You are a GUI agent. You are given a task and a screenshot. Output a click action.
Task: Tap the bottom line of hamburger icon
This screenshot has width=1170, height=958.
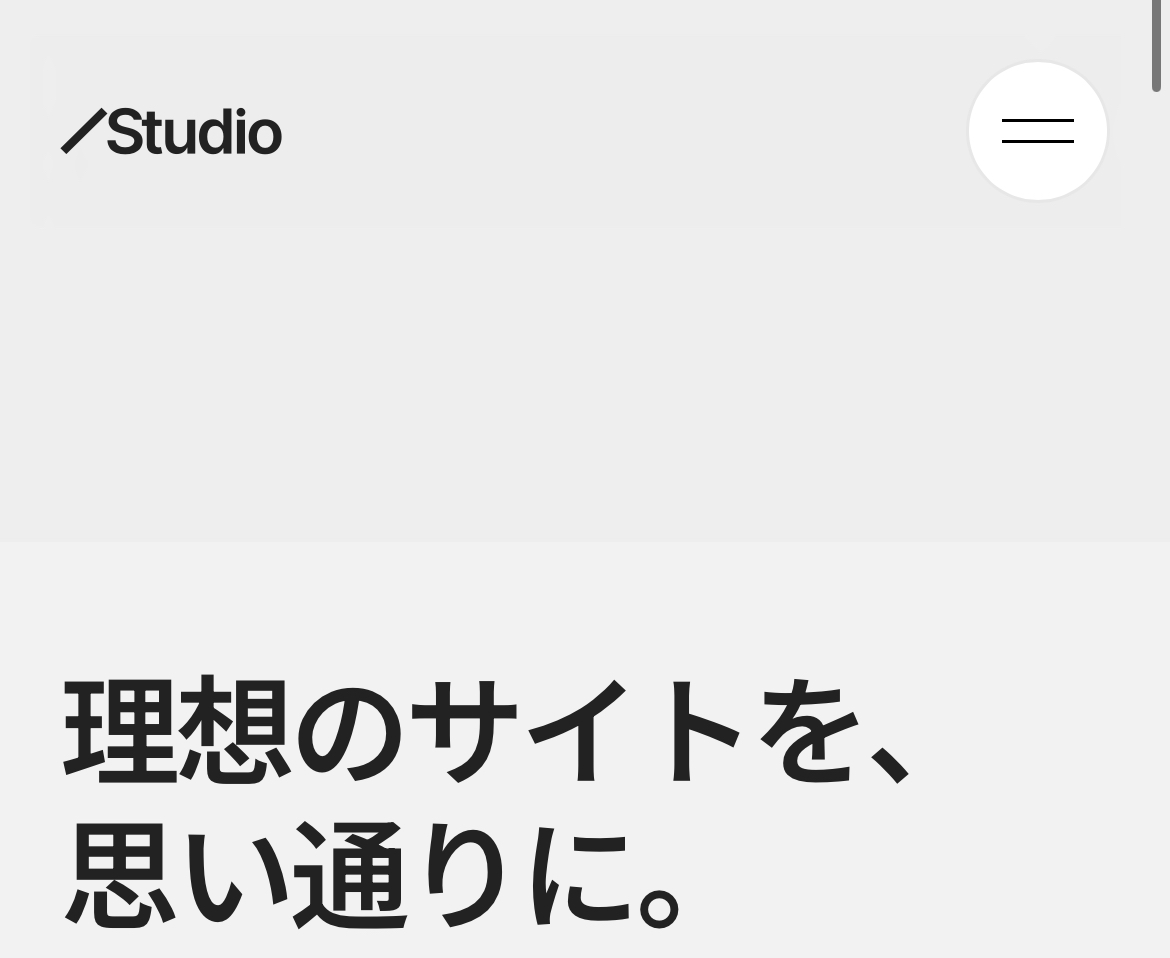1037,141
